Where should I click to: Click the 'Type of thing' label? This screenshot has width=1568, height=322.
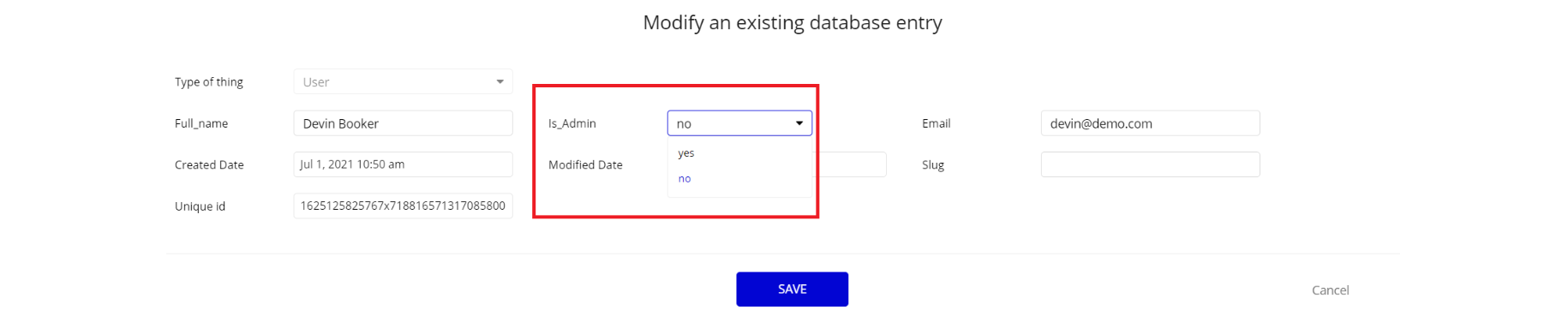[x=209, y=82]
